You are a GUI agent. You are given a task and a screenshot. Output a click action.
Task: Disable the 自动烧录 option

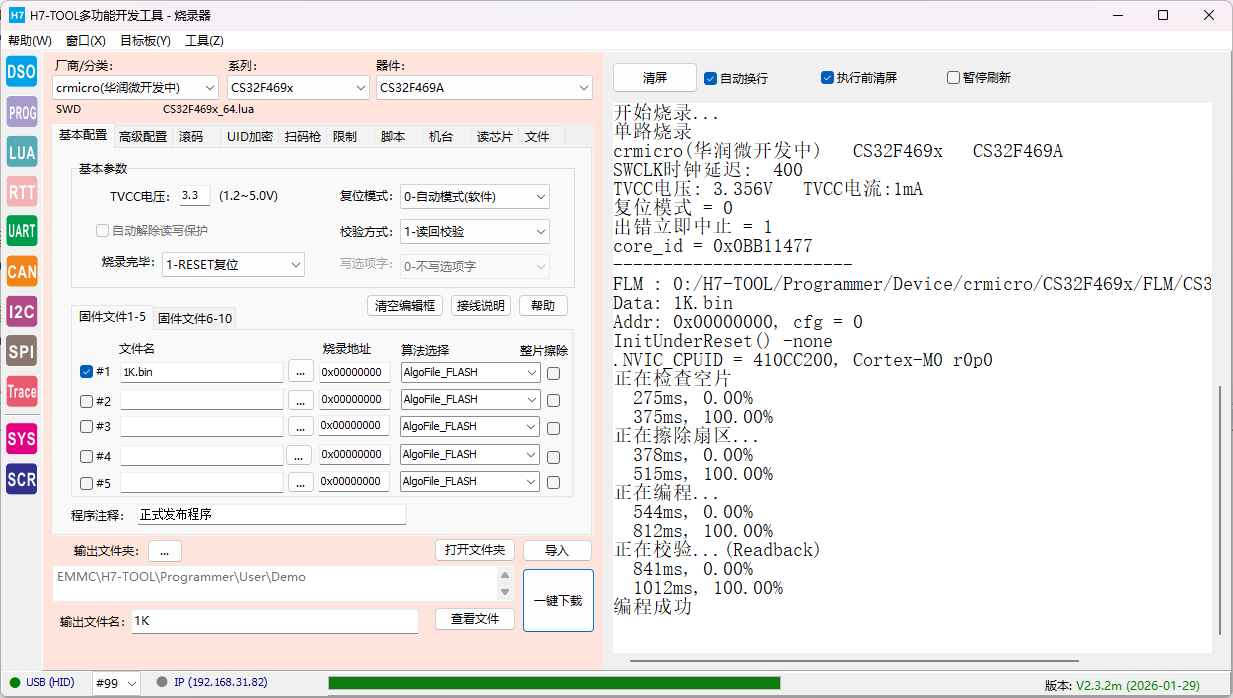712,77
